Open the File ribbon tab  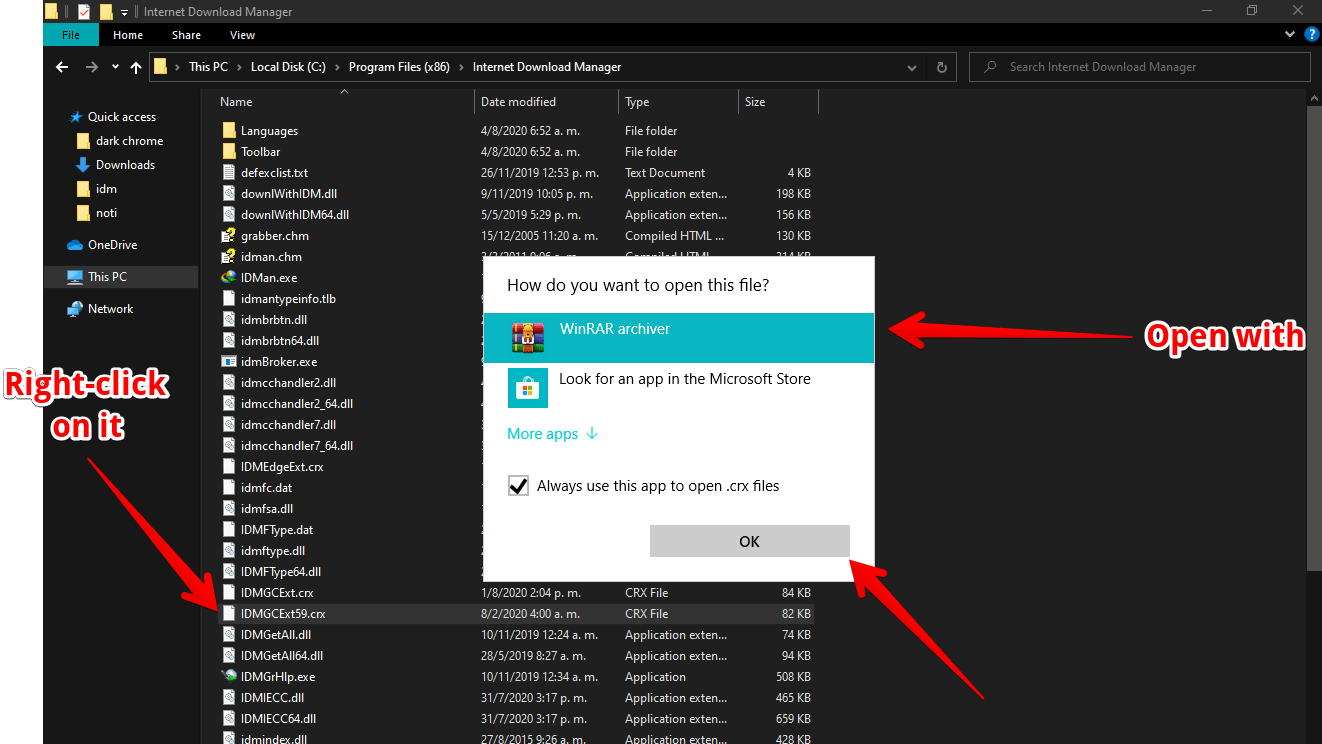[x=71, y=35]
